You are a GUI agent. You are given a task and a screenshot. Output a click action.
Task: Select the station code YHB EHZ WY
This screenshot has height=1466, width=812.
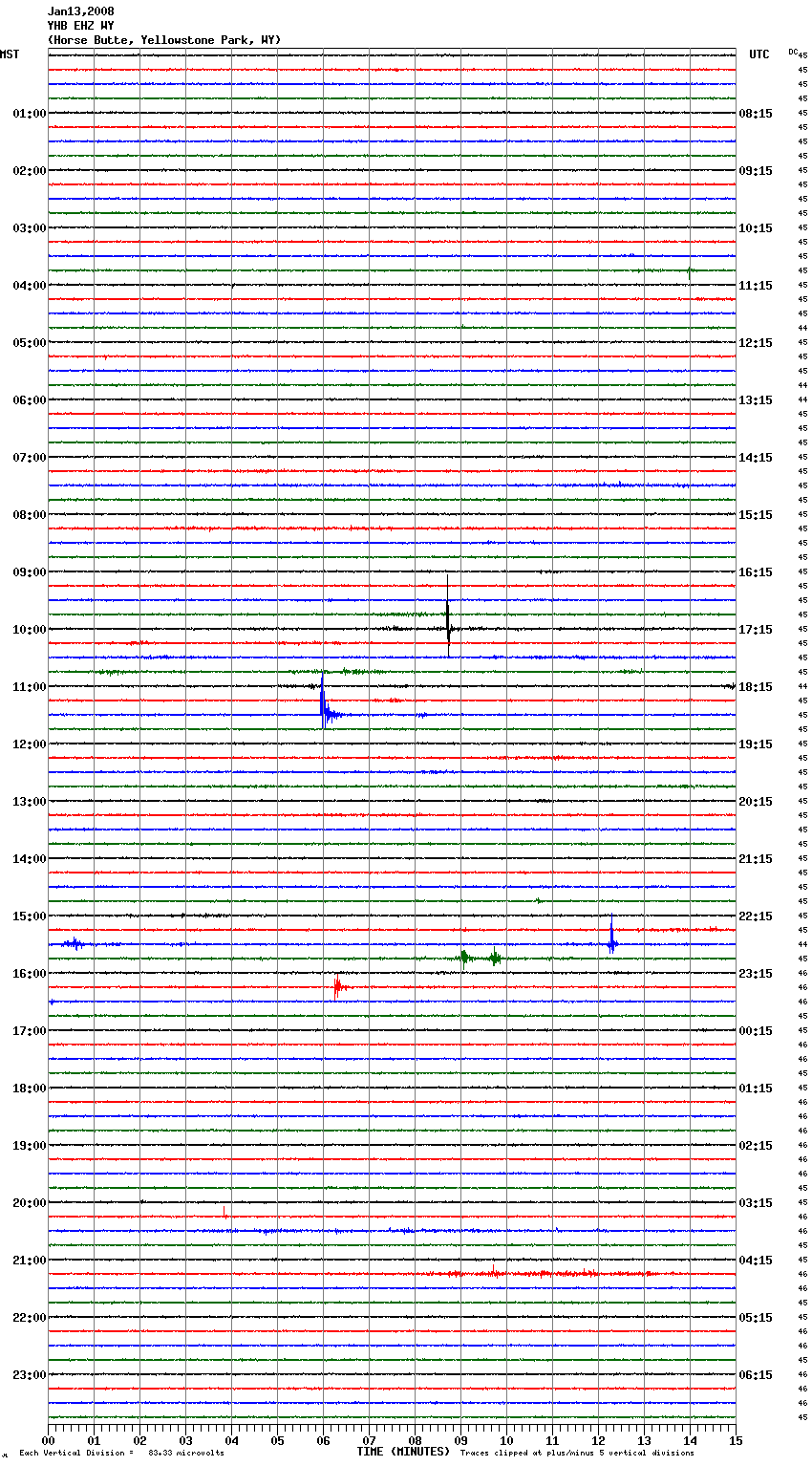click(81, 26)
